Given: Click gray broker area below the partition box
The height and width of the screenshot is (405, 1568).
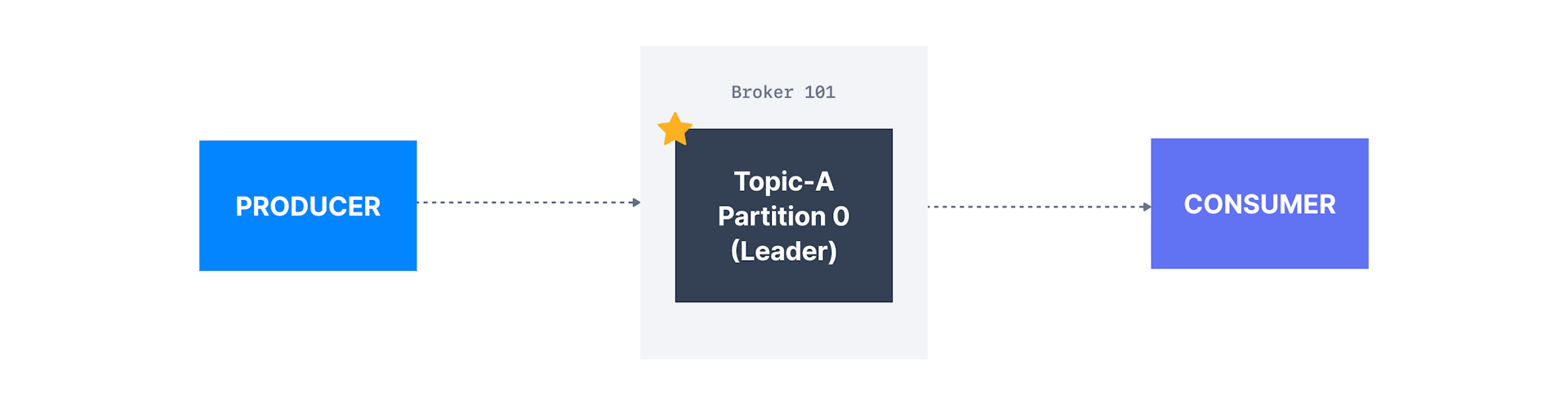Looking at the screenshot, I should coord(783,331).
